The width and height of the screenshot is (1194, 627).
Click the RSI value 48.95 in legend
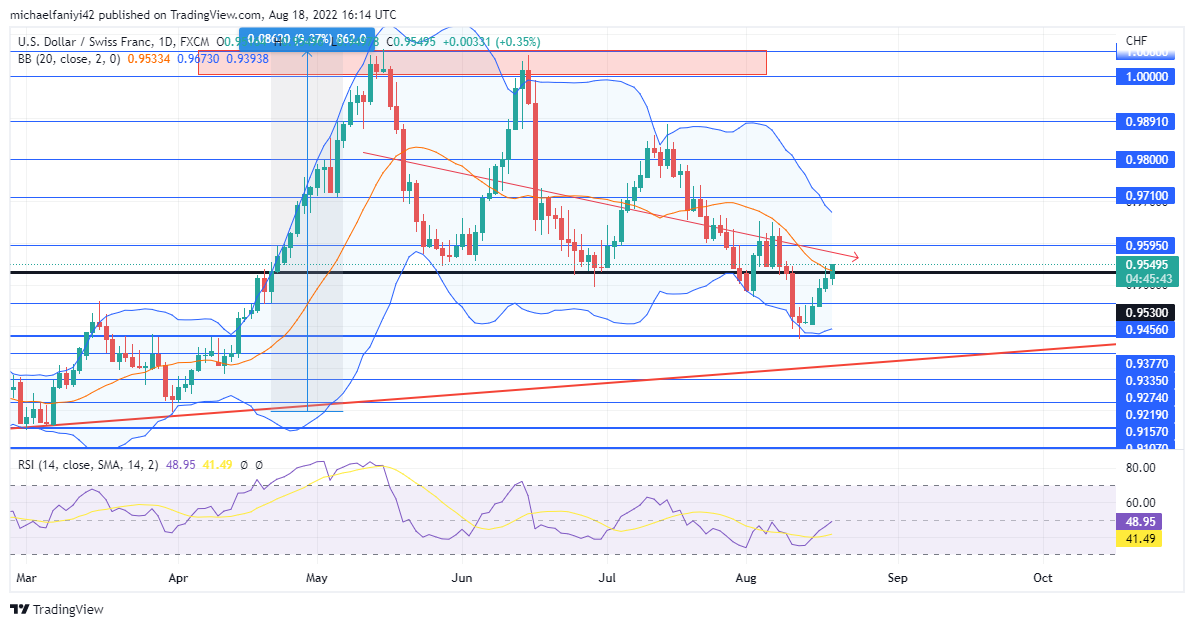(x=180, y=464)
